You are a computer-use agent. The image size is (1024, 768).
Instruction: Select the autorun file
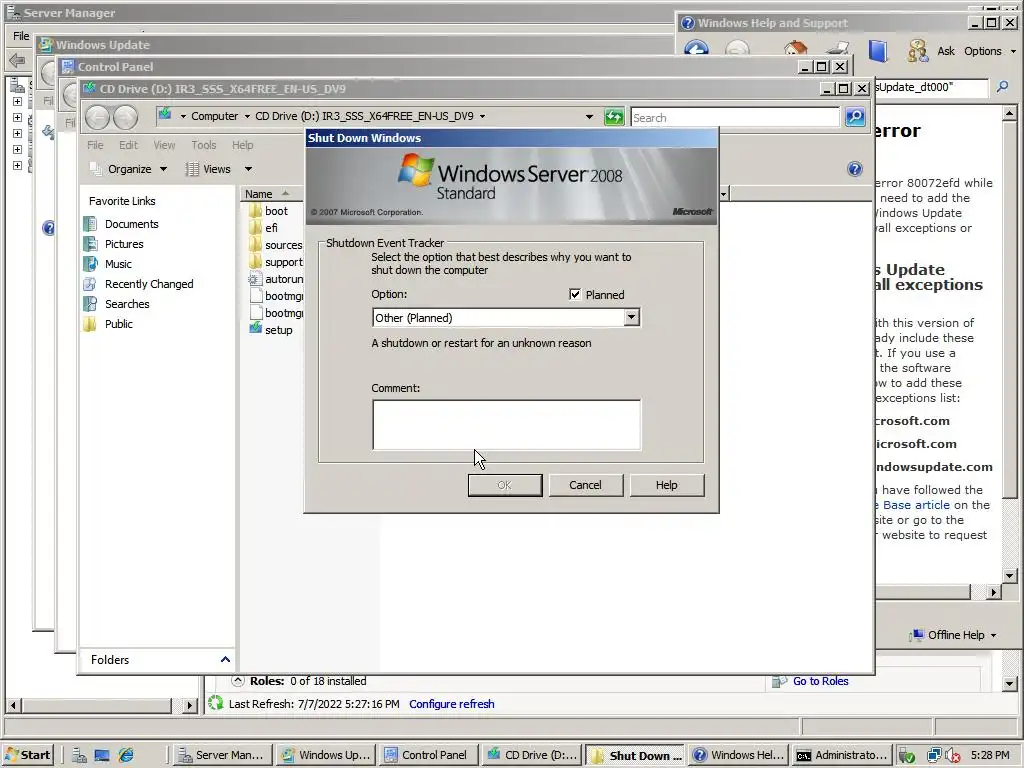click(276, 279)
